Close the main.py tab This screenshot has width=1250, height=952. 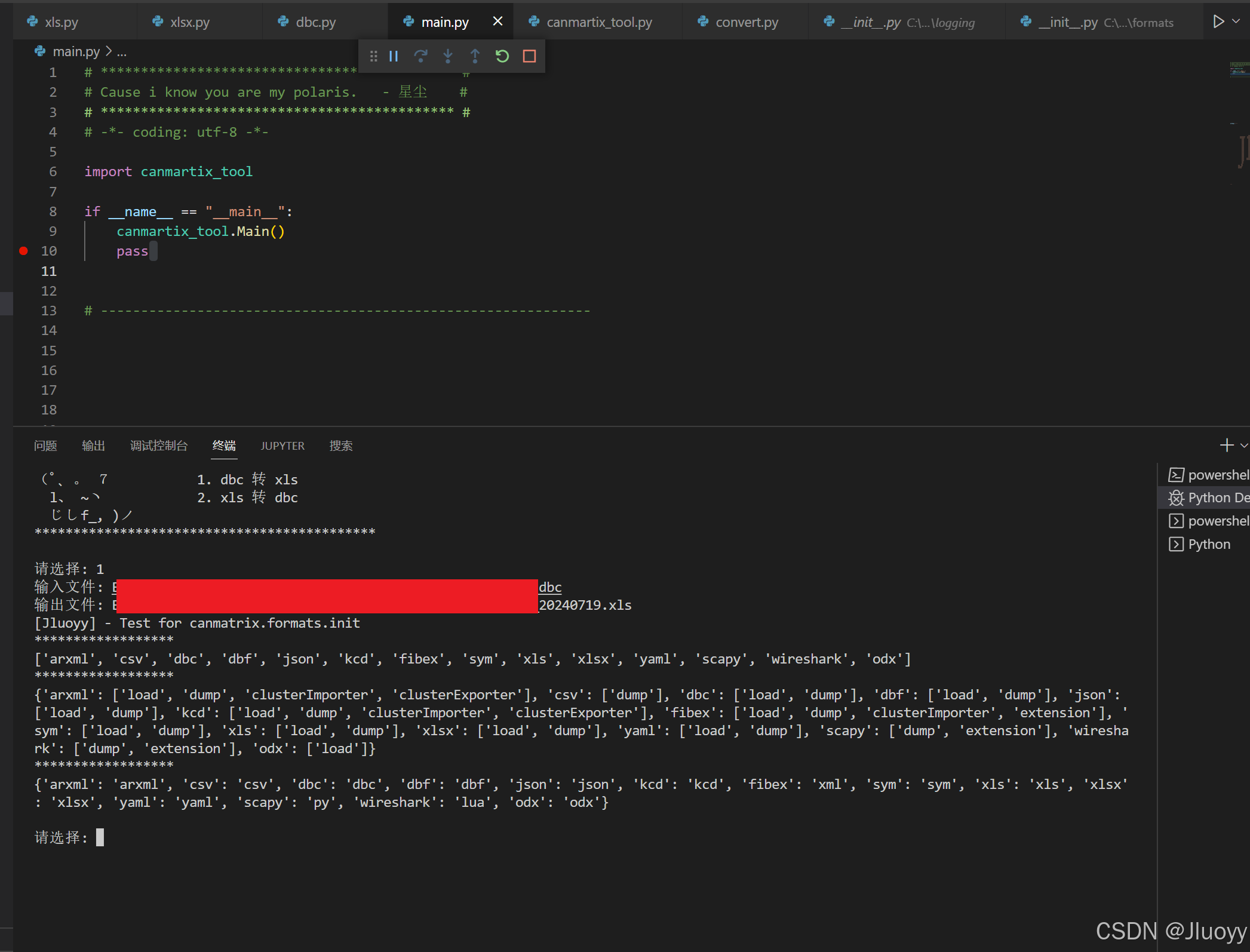tap(497, 22)
